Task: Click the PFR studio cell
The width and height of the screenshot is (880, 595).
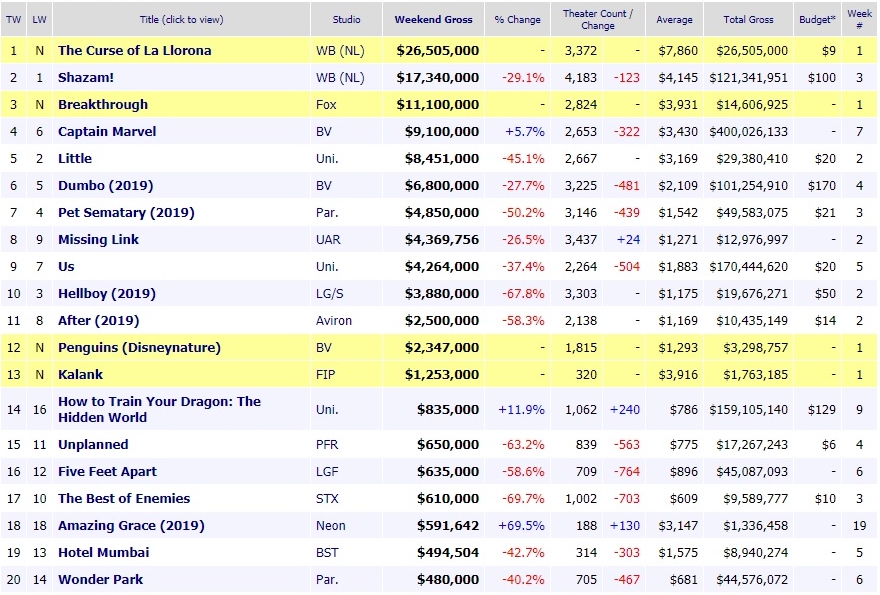Action: coord(327,445)
